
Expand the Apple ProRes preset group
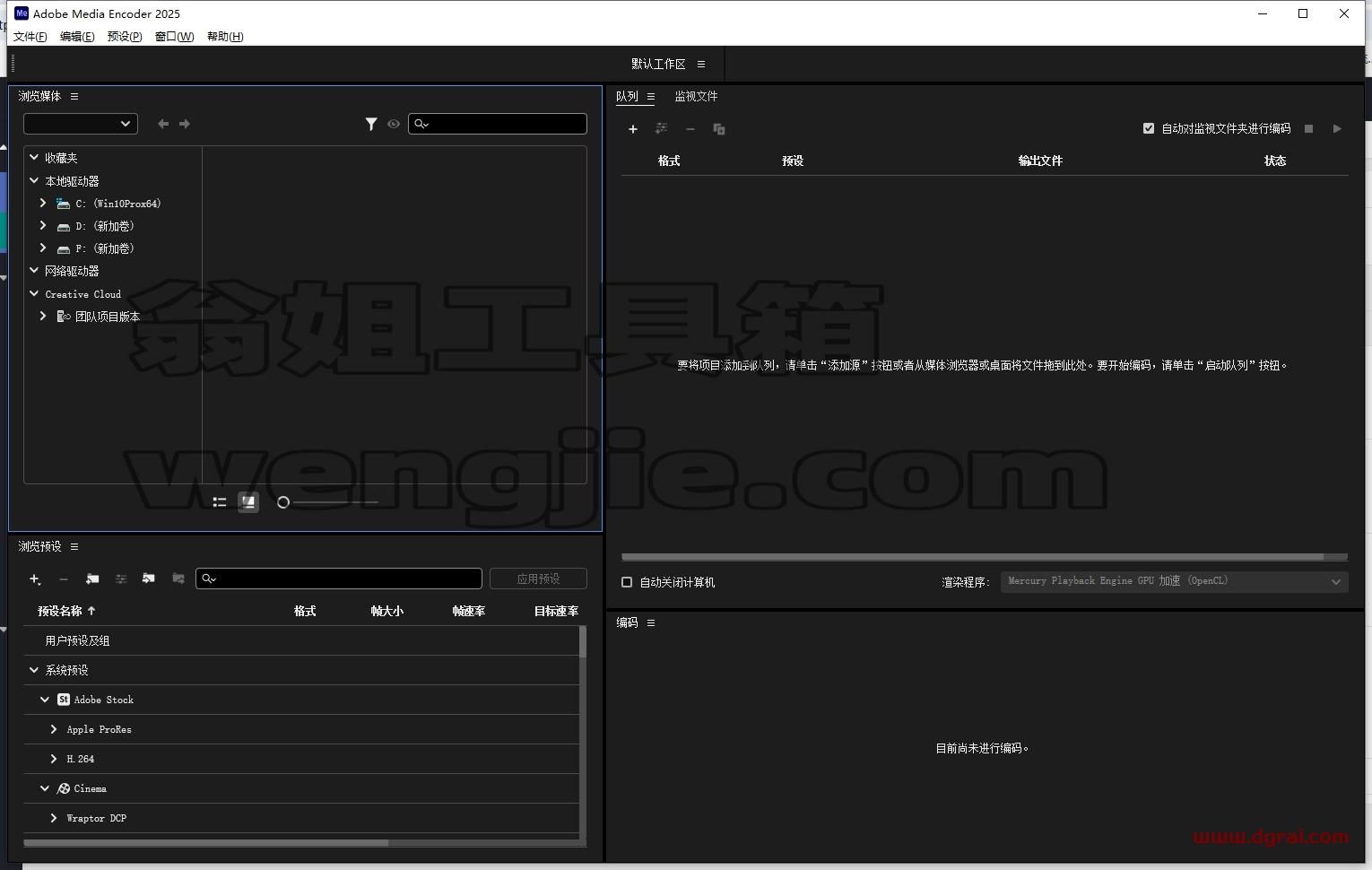pyautogui.click(x=54, y=729)
